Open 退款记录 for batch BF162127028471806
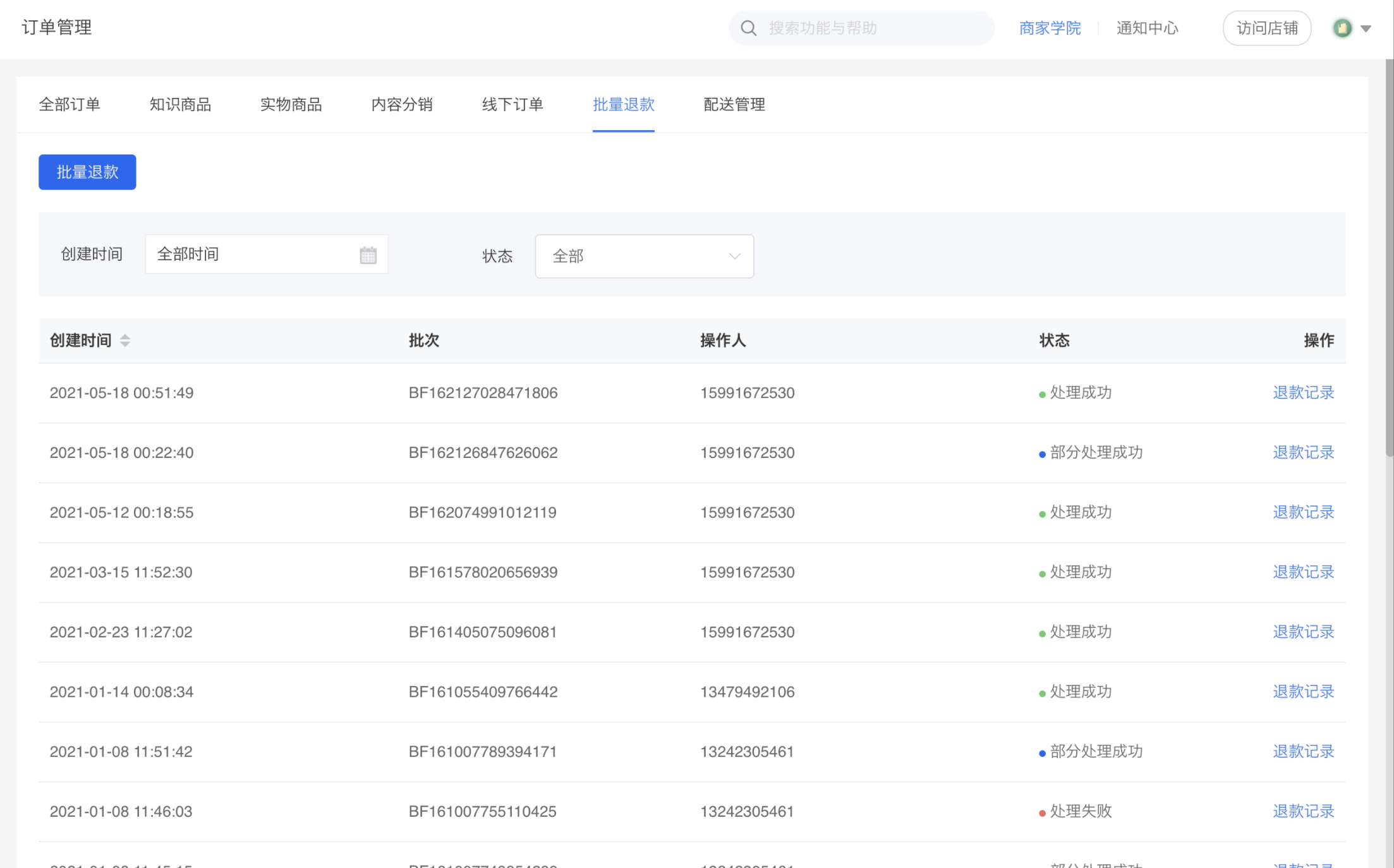Viewport: 1394px width, 868px height. [1303, 392]
